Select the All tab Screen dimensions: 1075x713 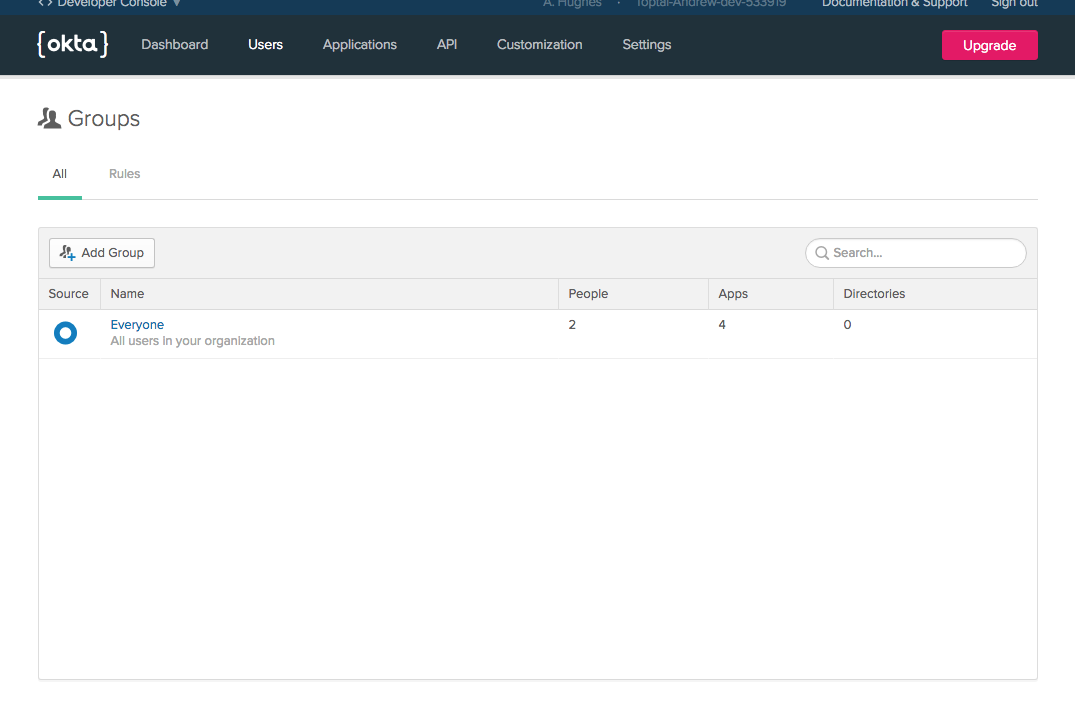pos(60,174)
